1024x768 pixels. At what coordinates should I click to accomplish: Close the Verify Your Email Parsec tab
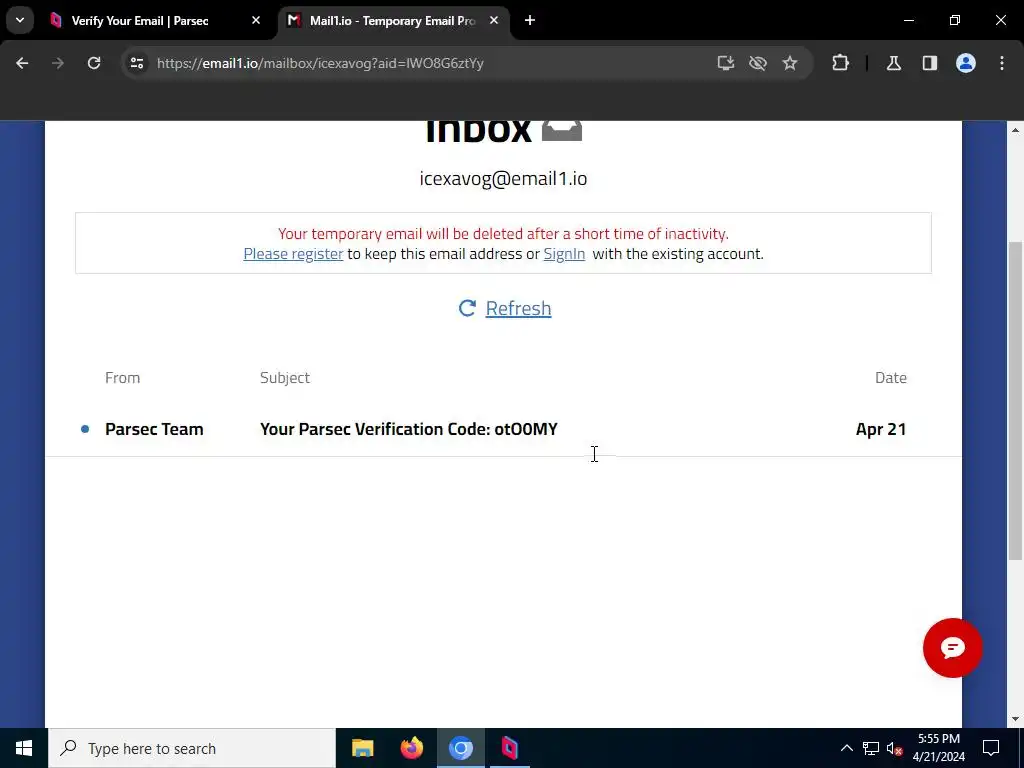point(256,21)
